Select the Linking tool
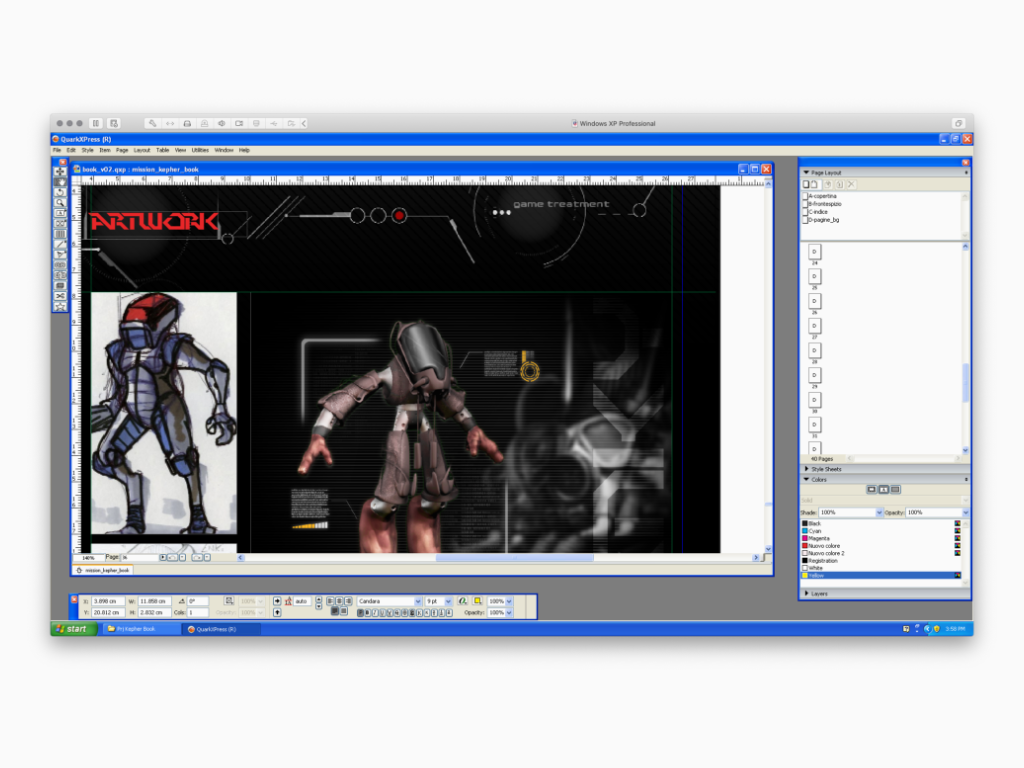Screen dimensions: 1024x768 pos(60,265)
